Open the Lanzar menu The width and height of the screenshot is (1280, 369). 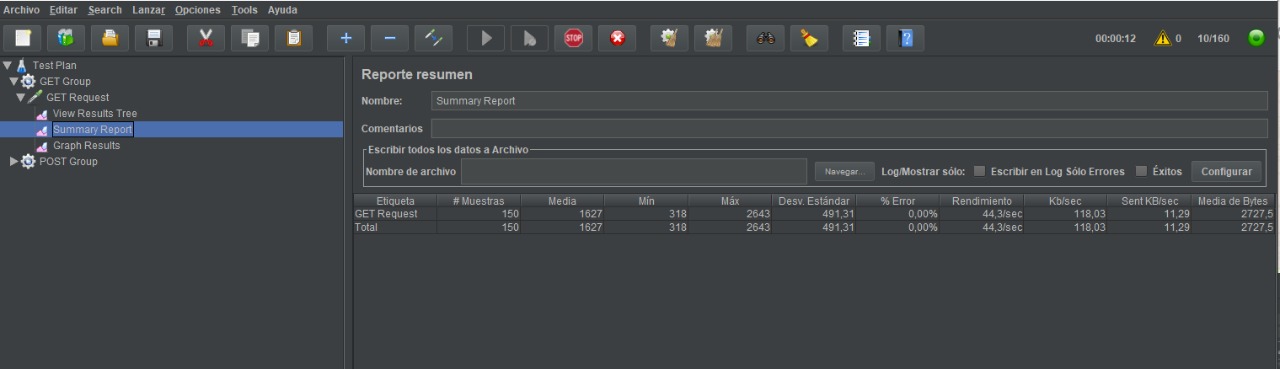149,9
